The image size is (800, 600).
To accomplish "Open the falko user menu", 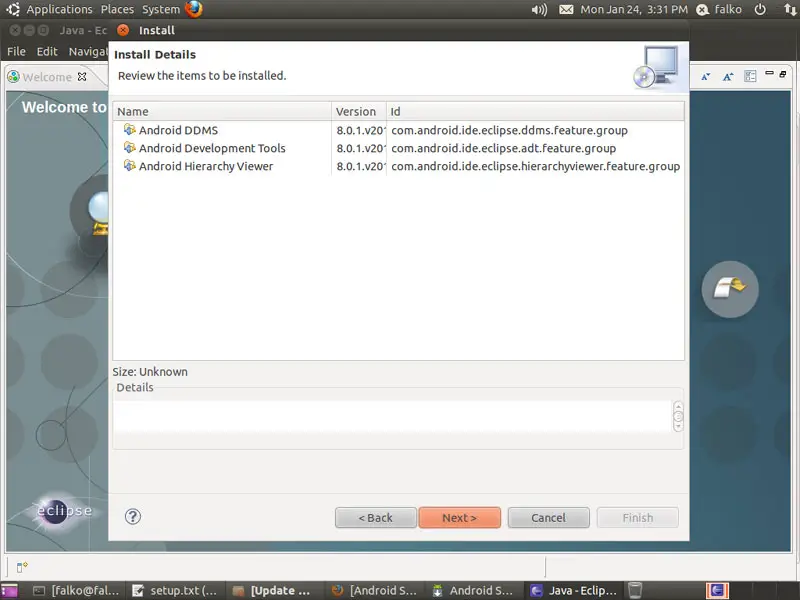I will [x=719, y=9].
